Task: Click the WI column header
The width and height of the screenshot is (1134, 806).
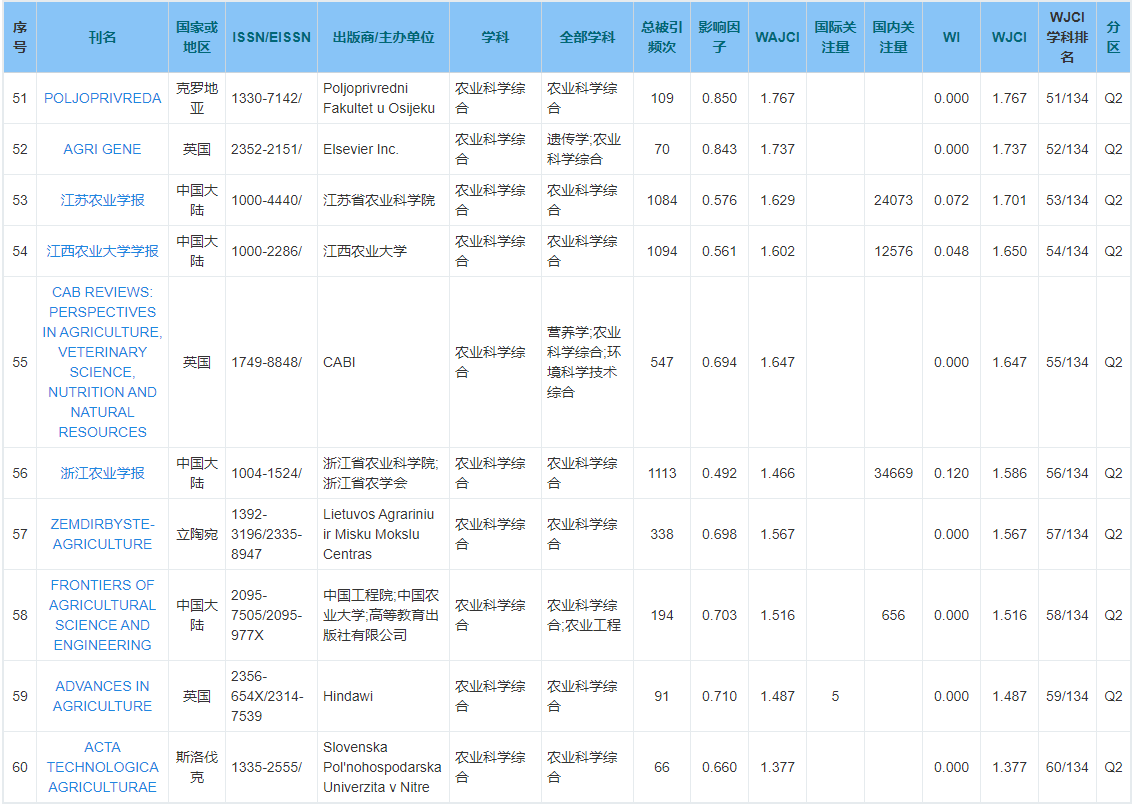Action: click(x=952, y=37)
